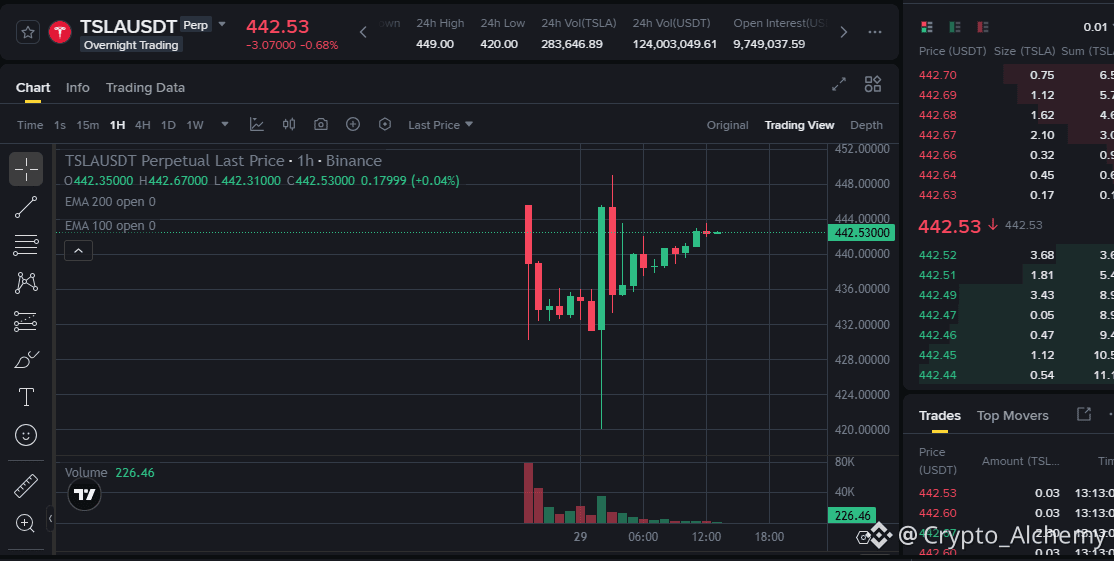Open the emoji icons tool

coord(26,435)
